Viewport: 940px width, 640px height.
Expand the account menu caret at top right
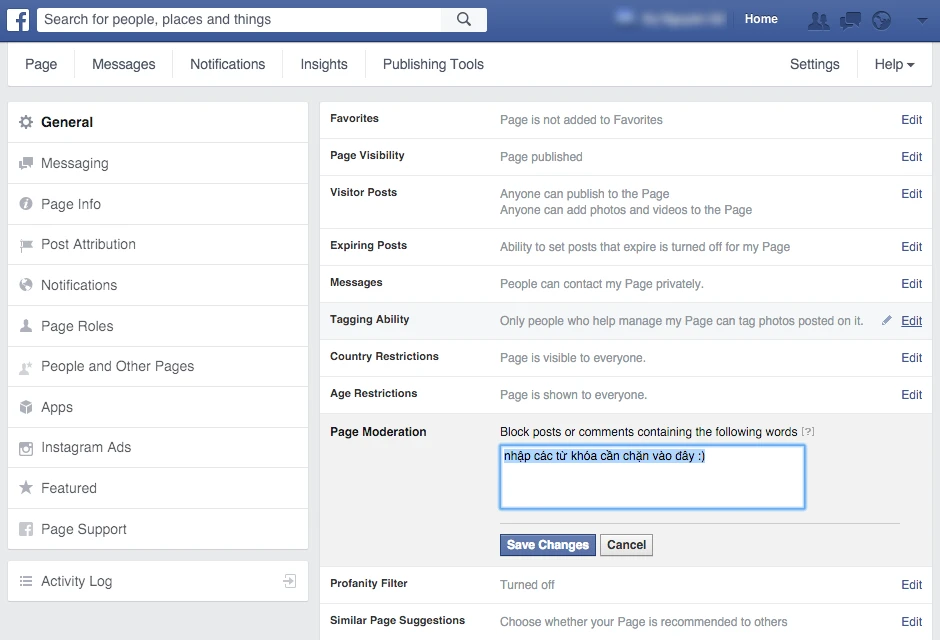click(x=924, y=19)
